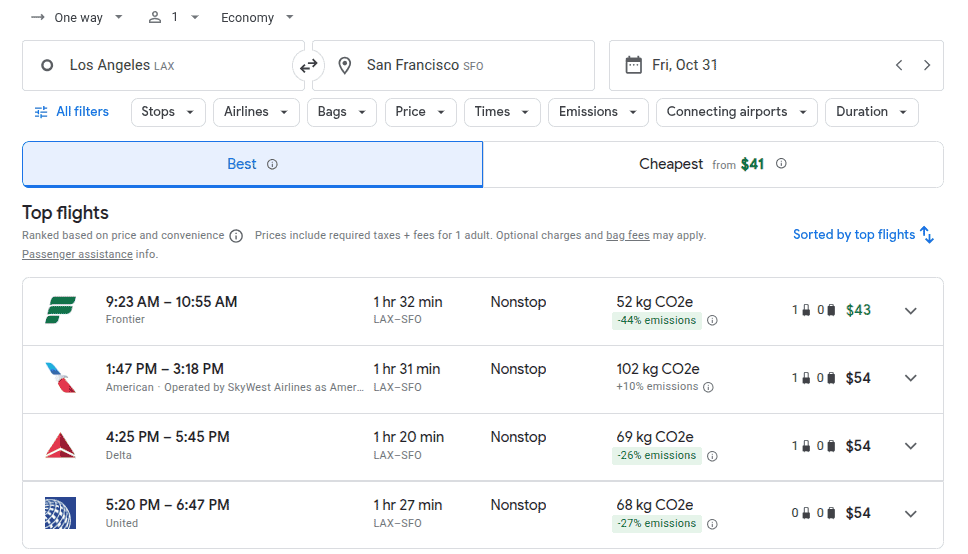968x554 pixels.
Task: Click the 102 kg CO2e value
Action: [657, 369]
